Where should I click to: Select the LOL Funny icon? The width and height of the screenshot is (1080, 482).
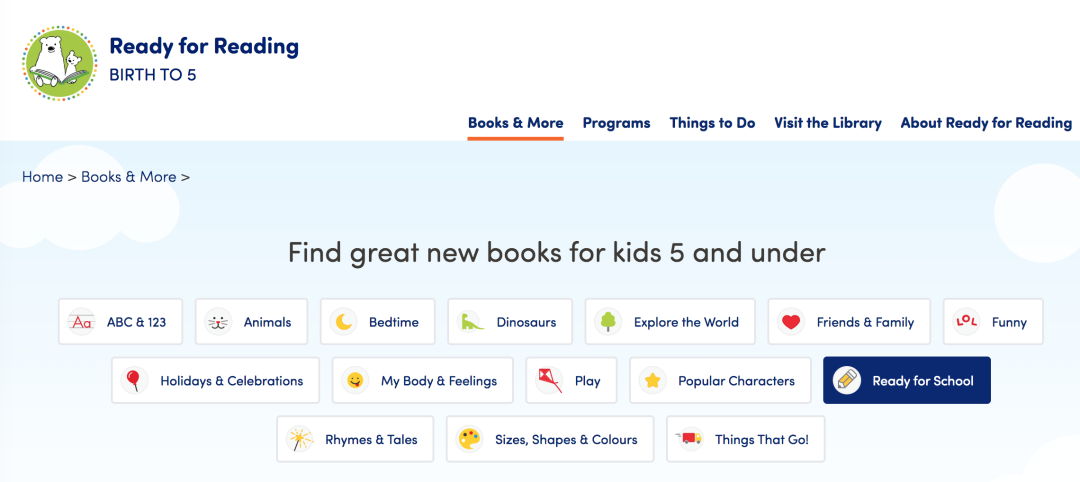tap(966, 322)
